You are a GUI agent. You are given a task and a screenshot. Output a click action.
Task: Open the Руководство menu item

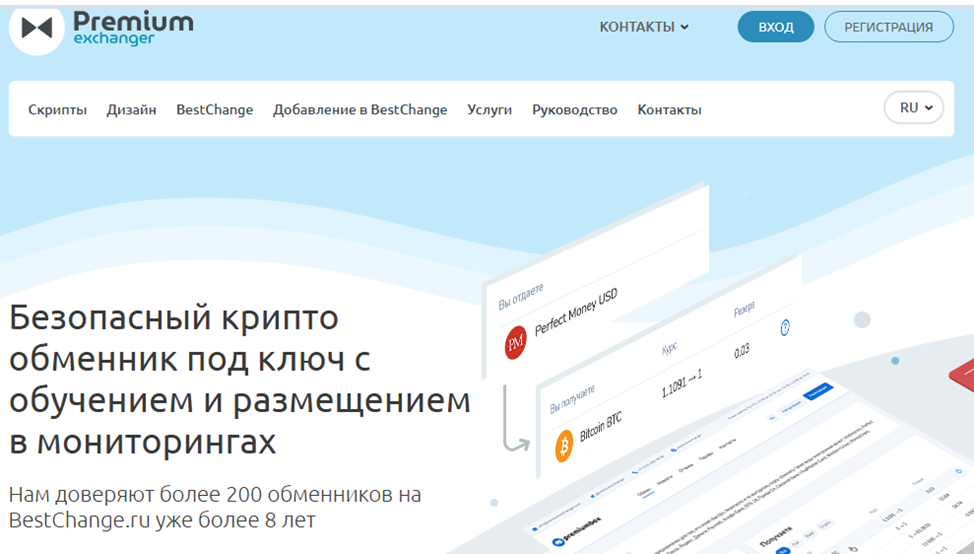(x=575, y=110)
